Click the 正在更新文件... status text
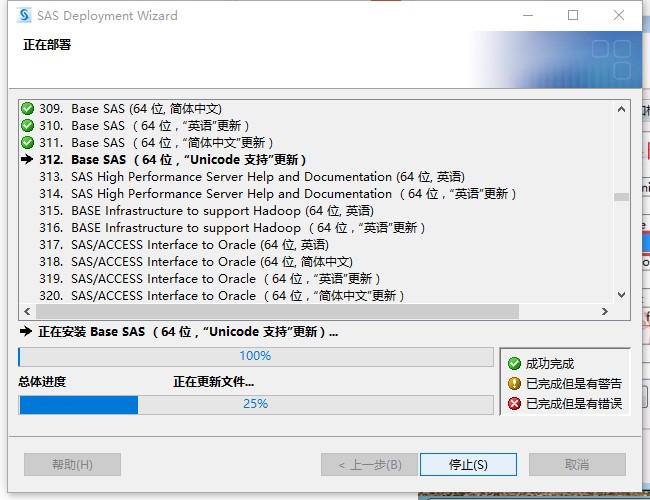 coord(213,381)
